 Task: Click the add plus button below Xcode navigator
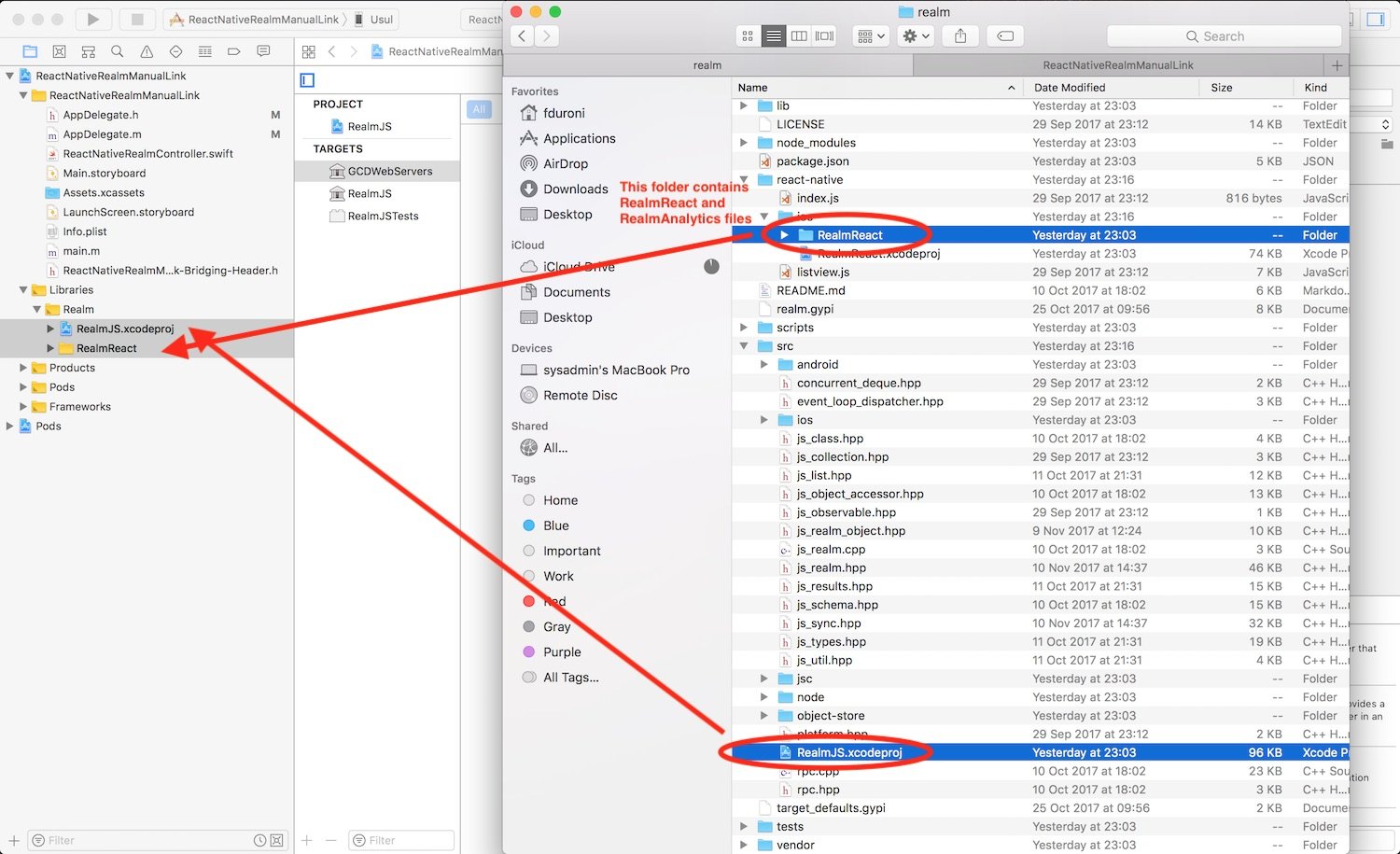[14, 840]
